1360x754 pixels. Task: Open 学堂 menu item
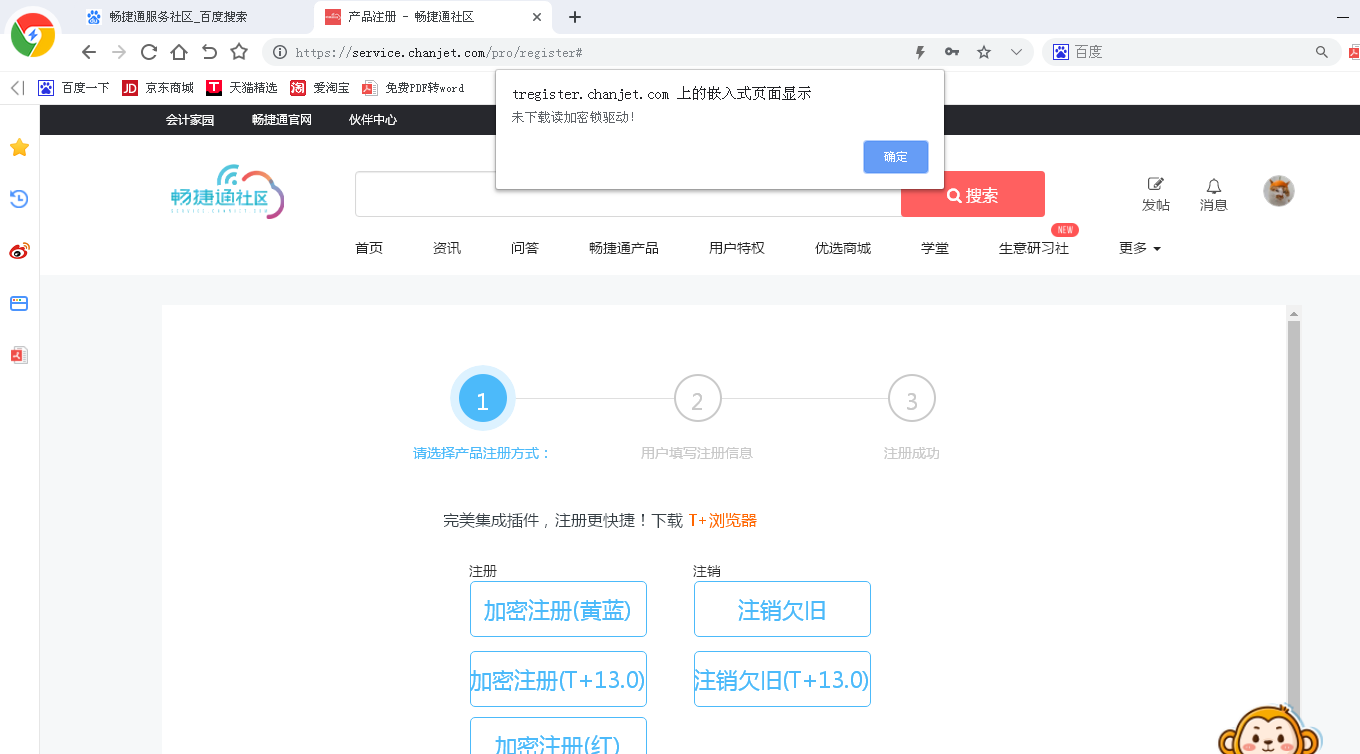tap(935, 248)
